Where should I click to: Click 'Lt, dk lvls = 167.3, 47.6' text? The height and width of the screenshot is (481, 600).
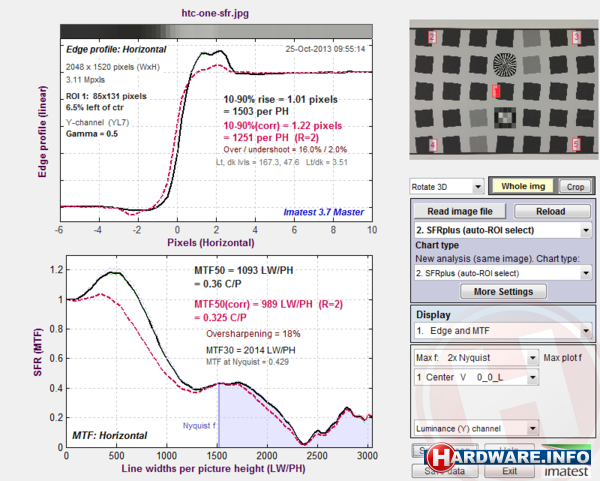coord(258,162)
